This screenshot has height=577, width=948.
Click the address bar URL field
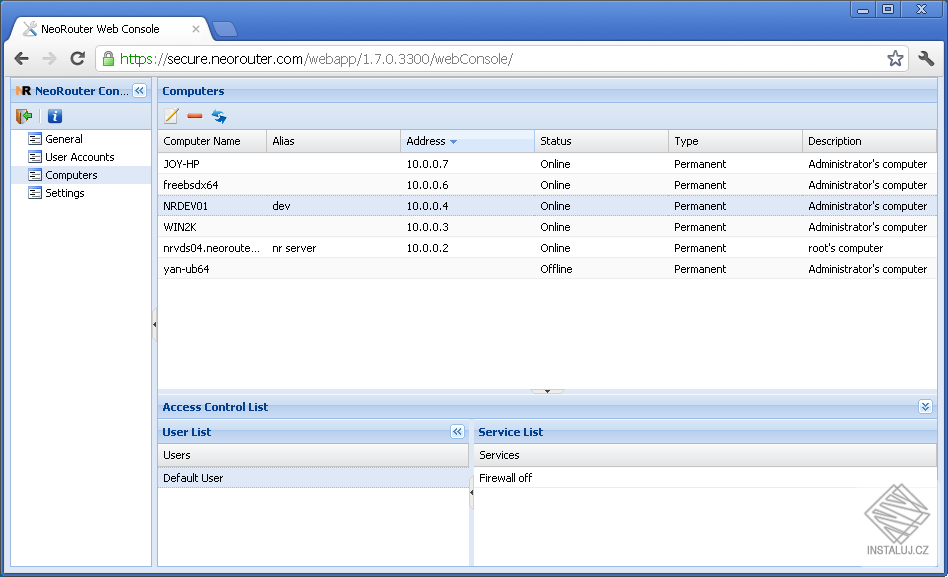tap(502, 59)
